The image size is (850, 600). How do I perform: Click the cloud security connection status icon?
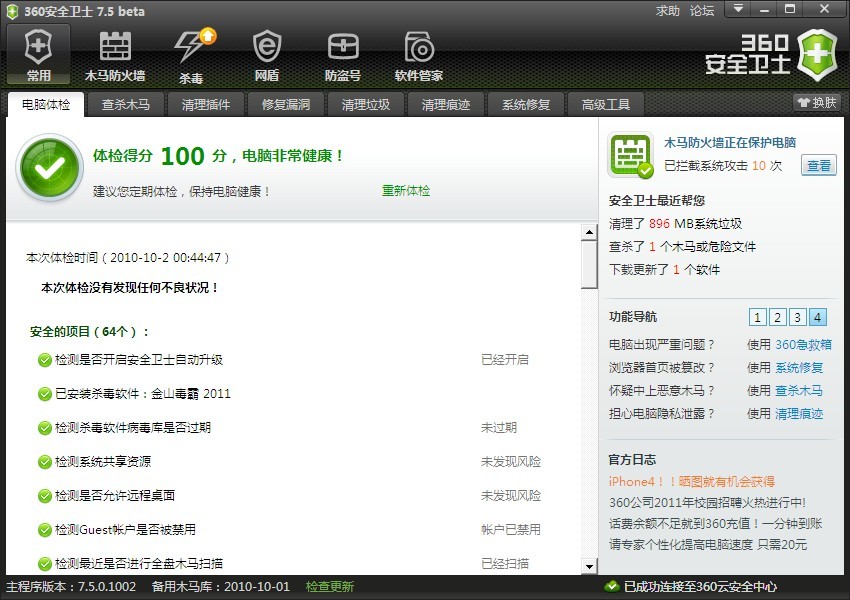611,586
